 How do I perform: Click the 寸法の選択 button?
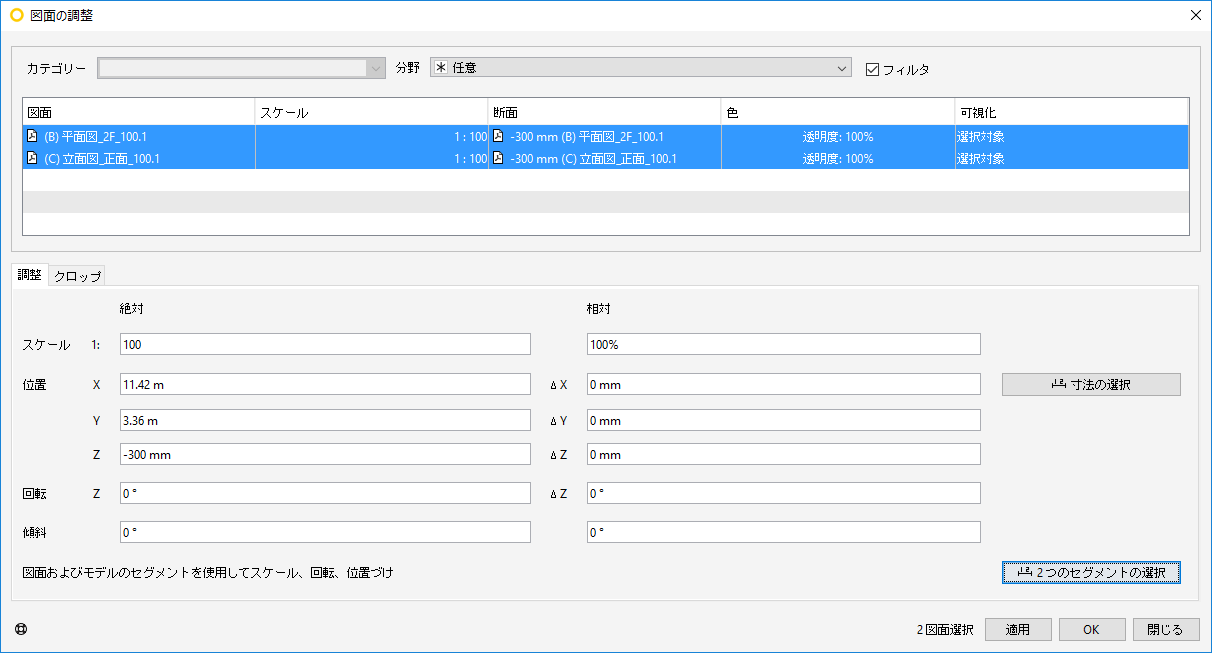point(1091,384)
